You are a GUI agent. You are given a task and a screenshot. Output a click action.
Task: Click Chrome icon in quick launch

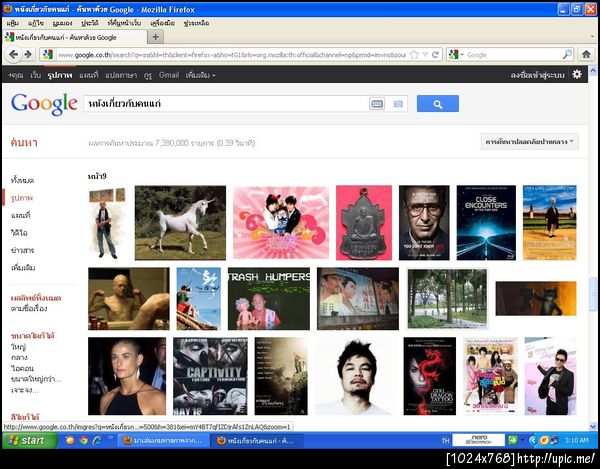pyautogui.click(x=84, y=440)
